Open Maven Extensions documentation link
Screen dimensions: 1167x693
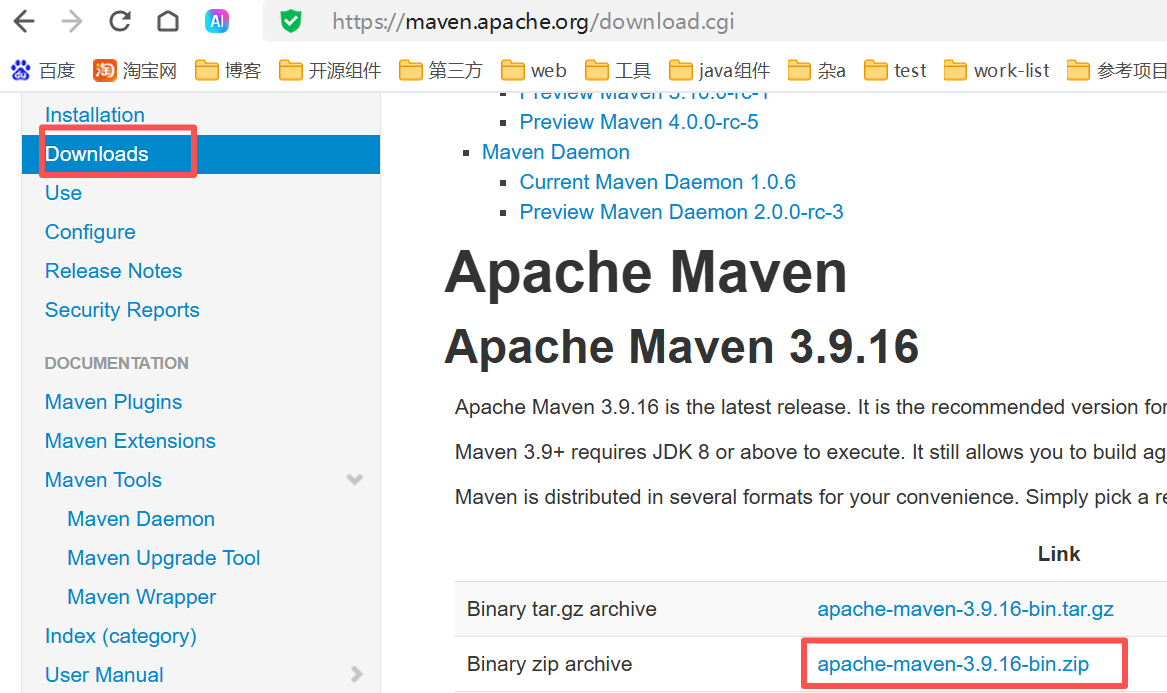click(130, 441)
